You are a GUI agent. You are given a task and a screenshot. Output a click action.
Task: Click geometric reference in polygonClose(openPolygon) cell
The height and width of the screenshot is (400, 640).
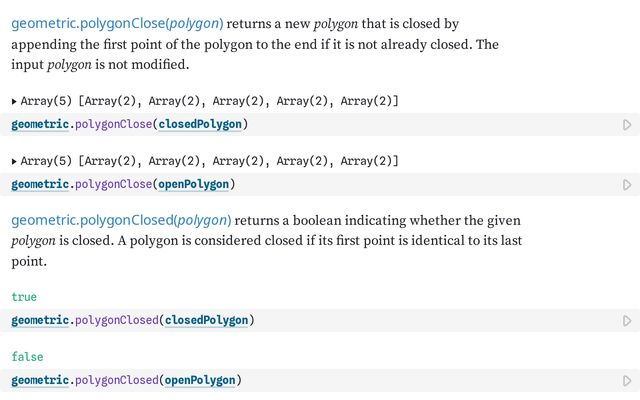tap(40, 184)
